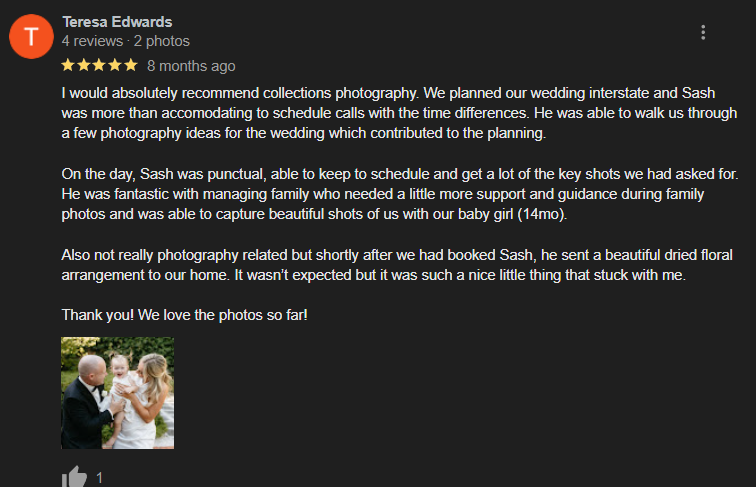Click the "8 months ago" timestamp
756x487 pixels.
(x=191, y=66)
